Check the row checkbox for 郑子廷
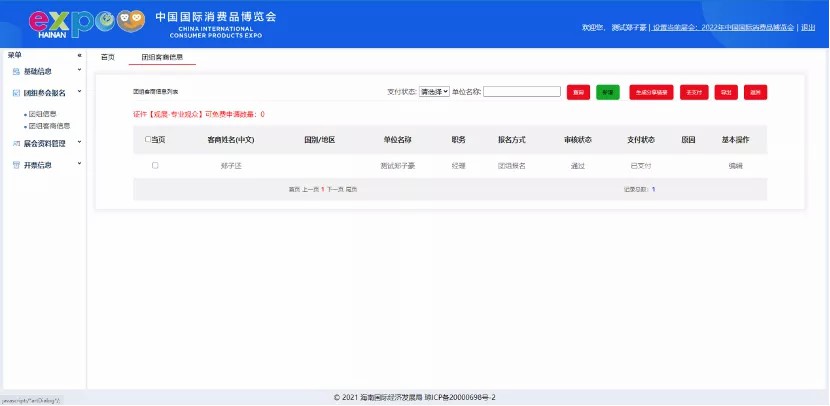830x406 pixels. (155, 165)
